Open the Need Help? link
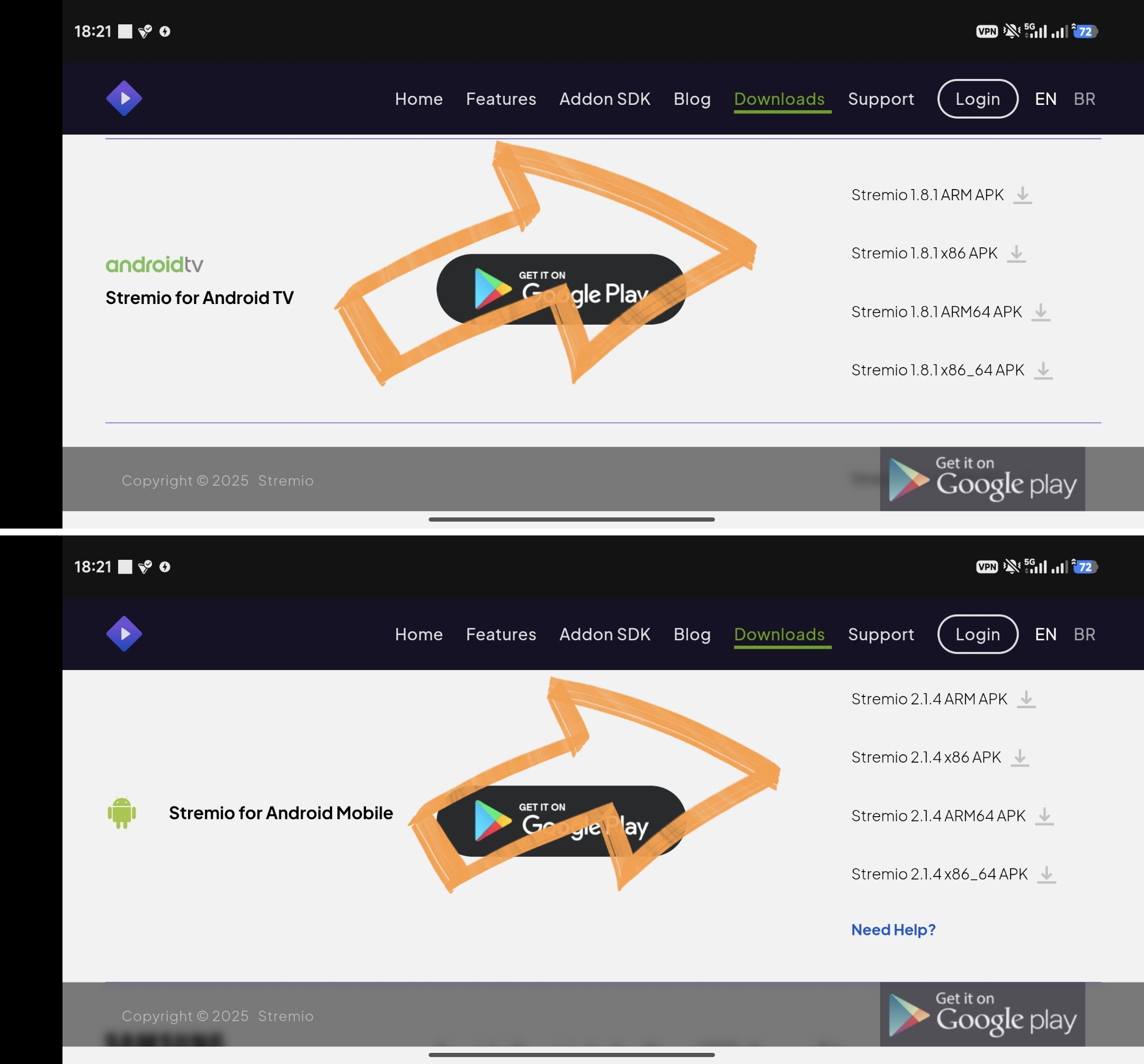The height and width of the screenshot is (1064, 1144). [893, 929]
